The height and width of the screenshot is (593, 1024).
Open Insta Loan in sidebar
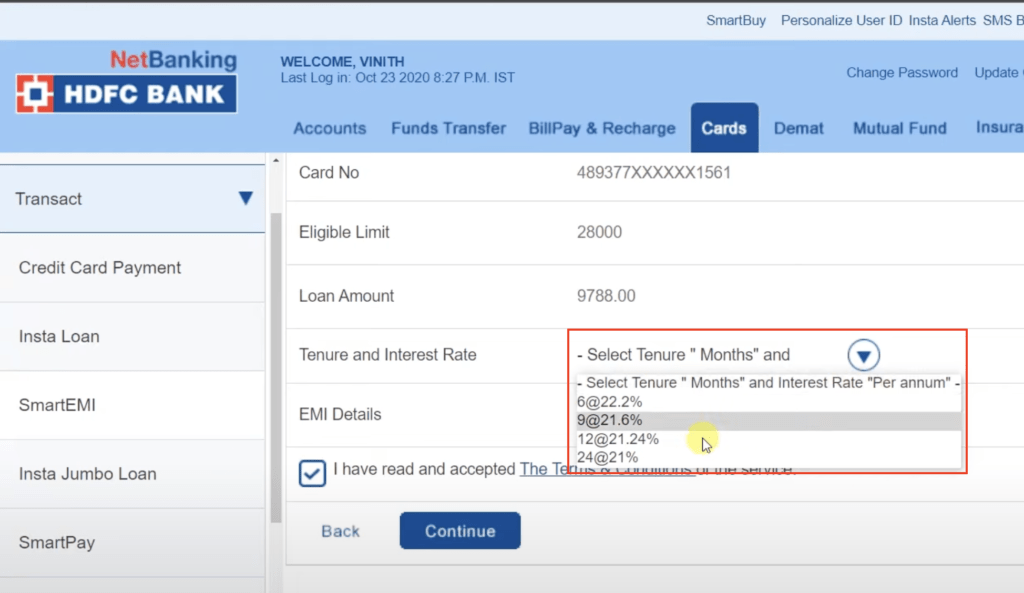click(133, 336)
